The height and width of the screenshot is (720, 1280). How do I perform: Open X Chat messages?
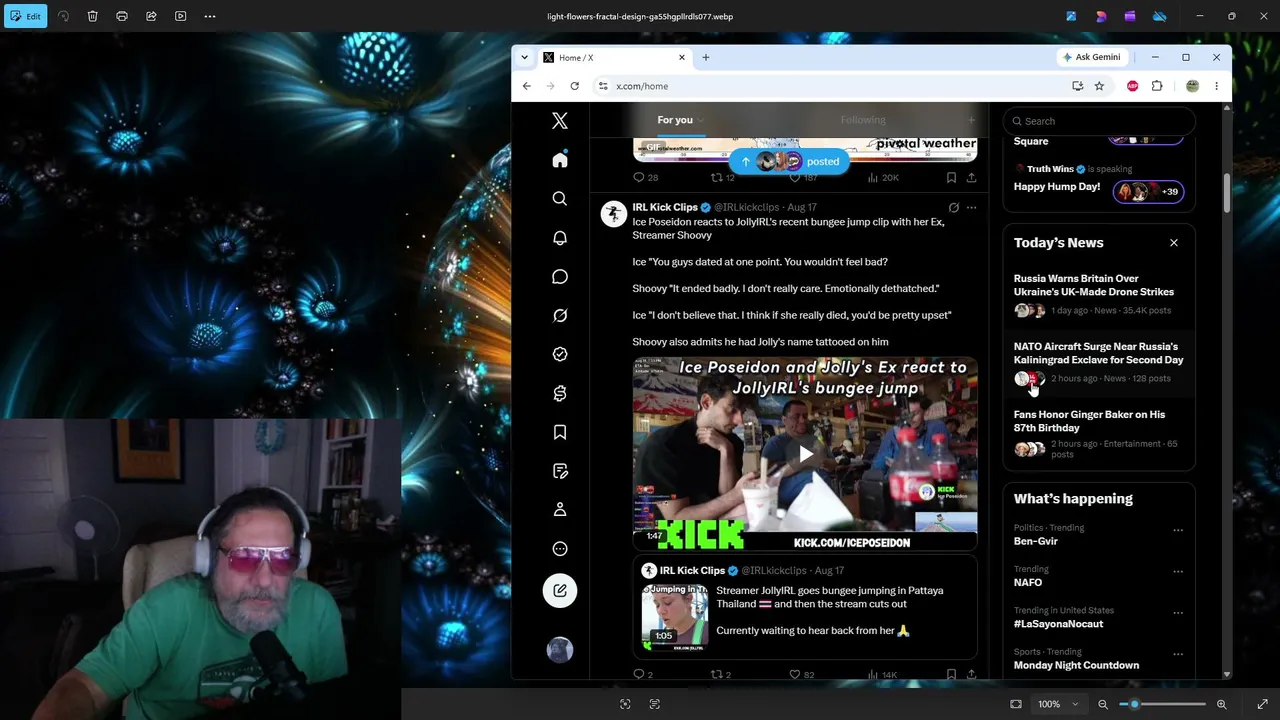tap(560, 277)
